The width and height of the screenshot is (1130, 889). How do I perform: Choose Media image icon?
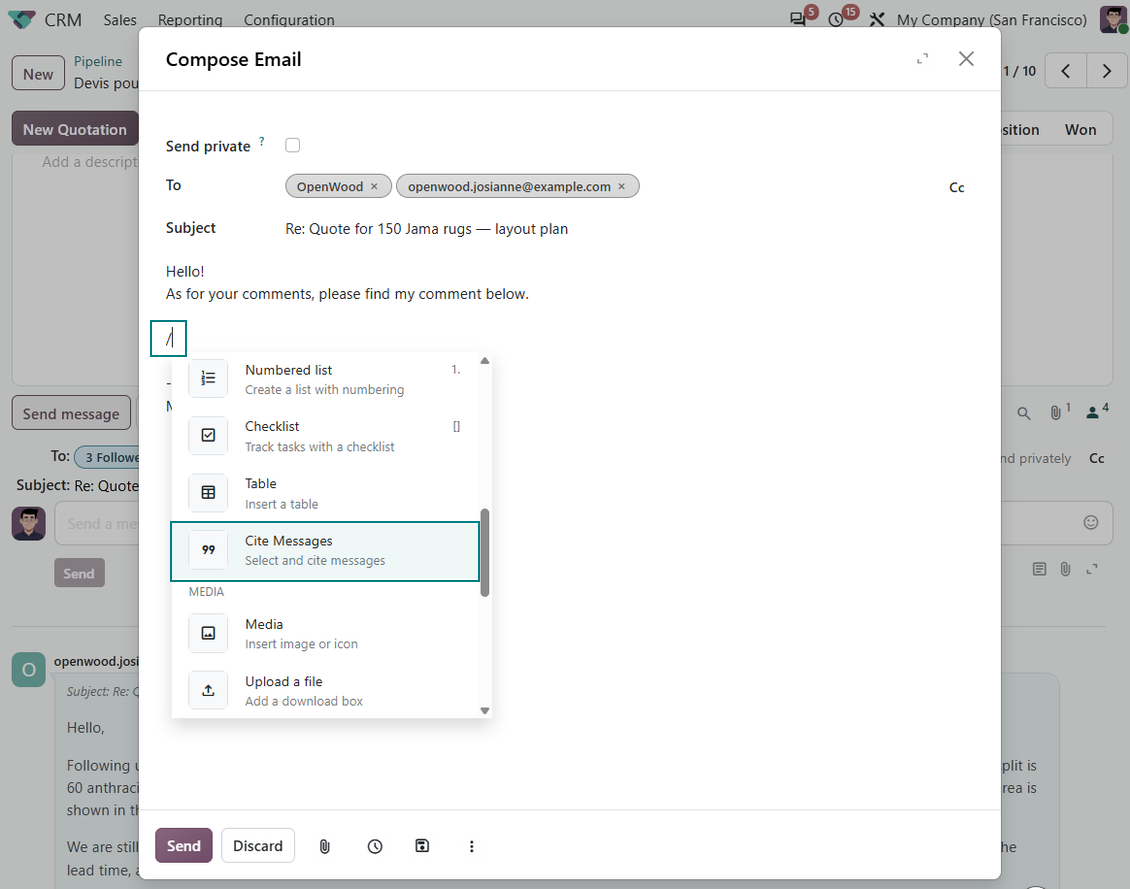click(x=208, y=633)
